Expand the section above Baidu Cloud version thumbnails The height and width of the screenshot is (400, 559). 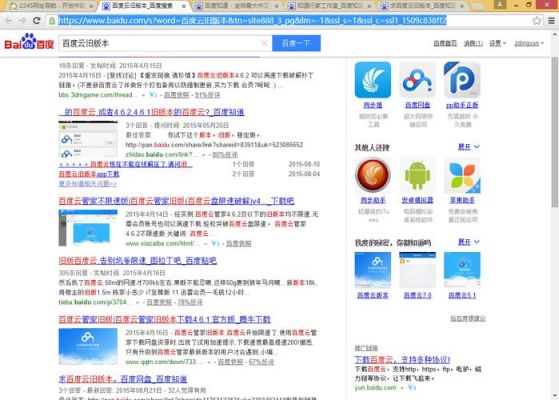click(468, 242)
